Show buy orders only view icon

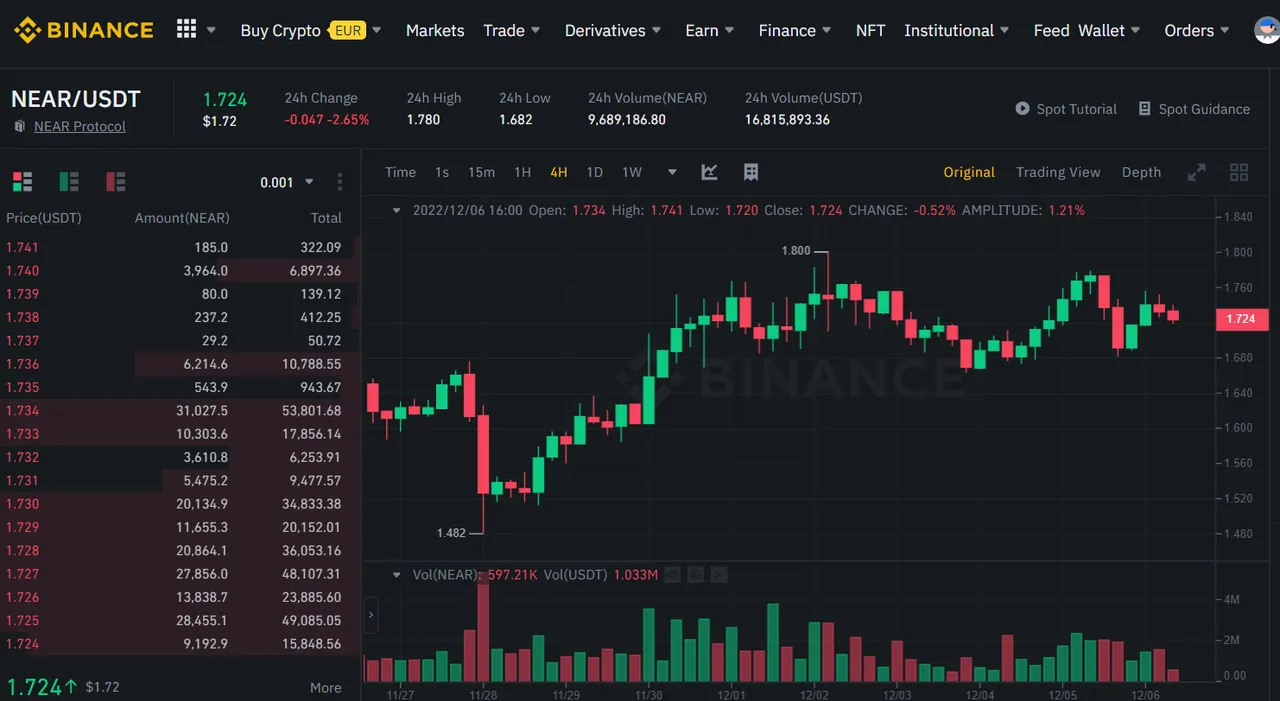[69, 182]
